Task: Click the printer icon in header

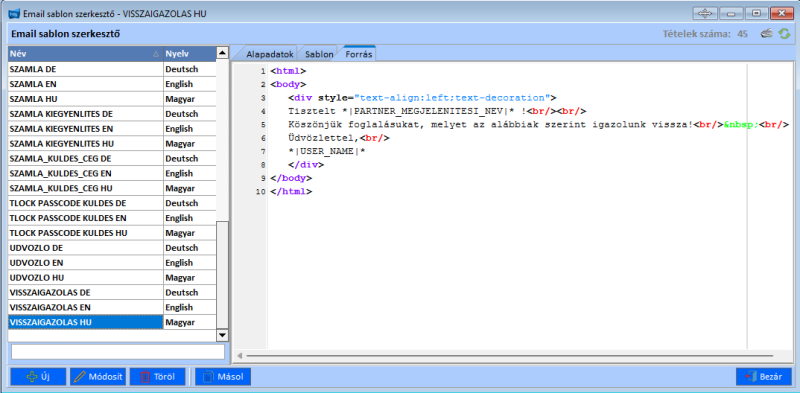Action: (x=767, y=34)
